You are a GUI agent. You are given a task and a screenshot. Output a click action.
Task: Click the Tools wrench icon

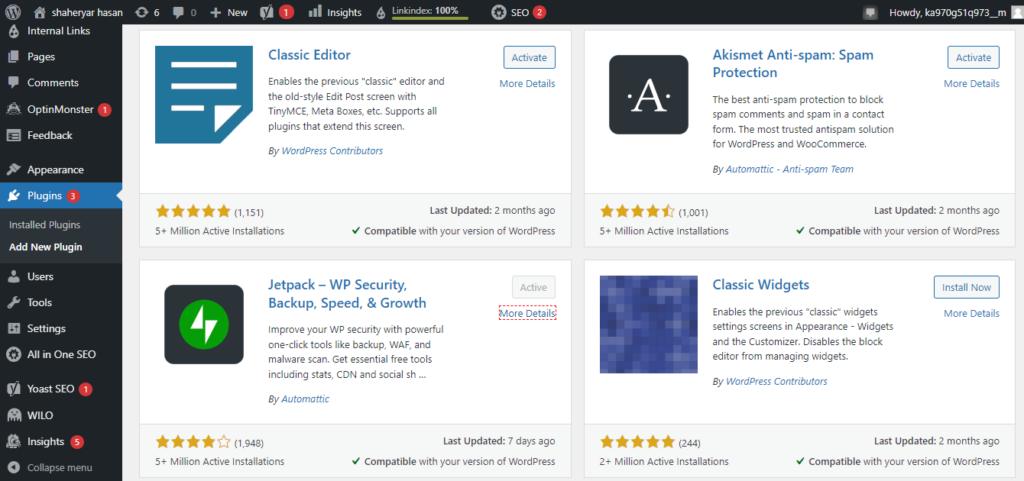(13, 302)
